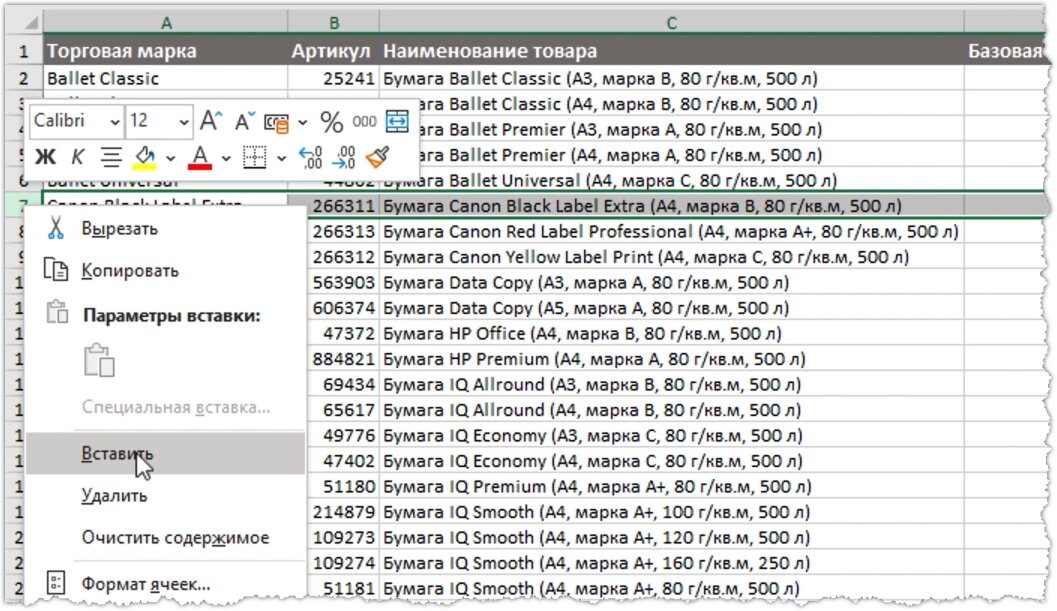Click the paste option clipboard icon
The height and width of the screenshot is (611, 1057).
(x=99, y=359)
